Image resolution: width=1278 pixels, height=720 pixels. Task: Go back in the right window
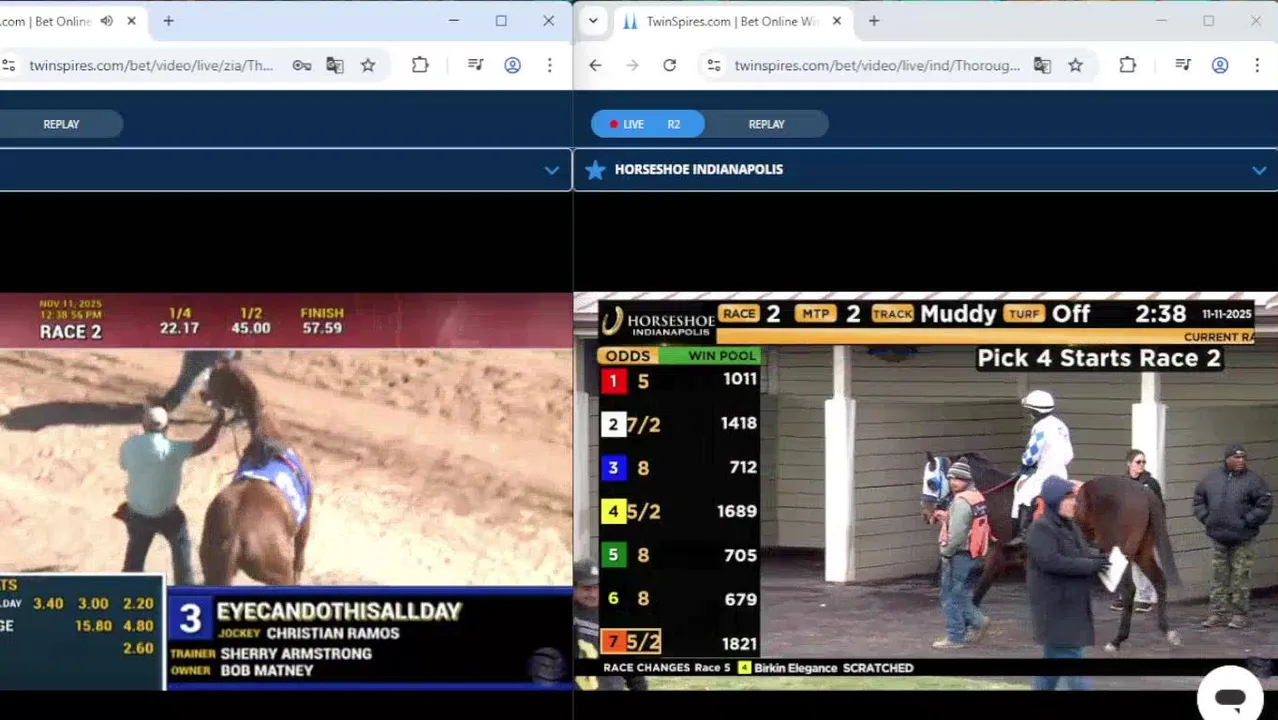(x=595, y=65)
